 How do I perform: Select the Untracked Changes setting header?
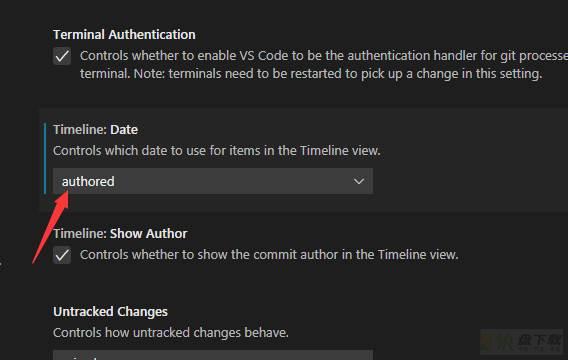110,312
